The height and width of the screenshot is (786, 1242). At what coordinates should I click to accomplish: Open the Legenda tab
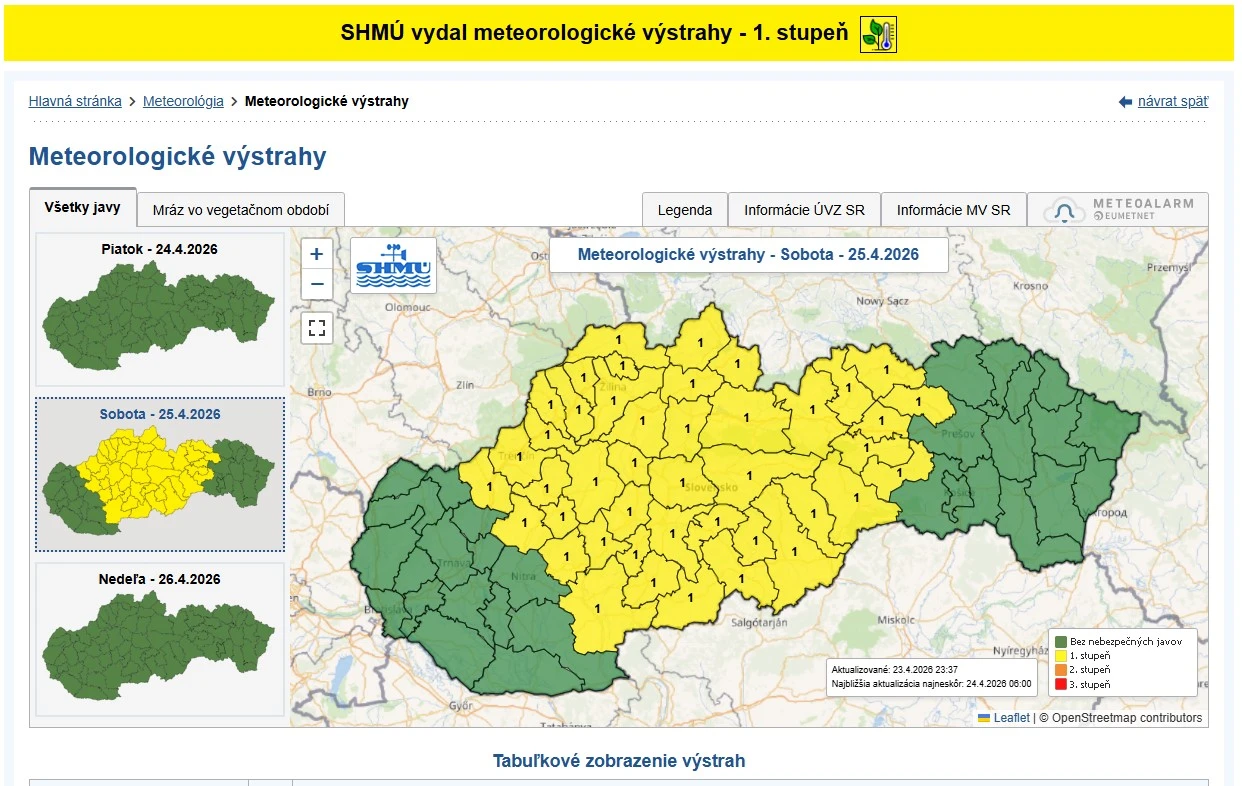[684, 210]
